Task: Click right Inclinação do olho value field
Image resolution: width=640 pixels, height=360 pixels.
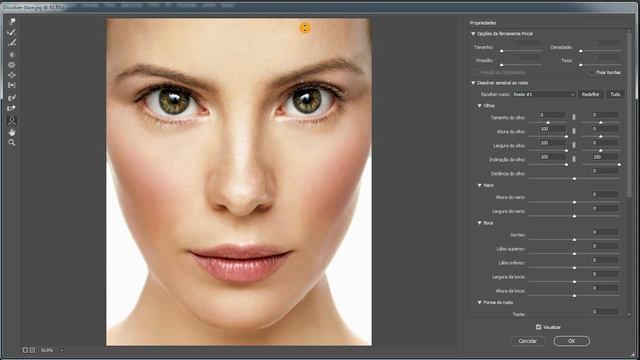Action: (x=605, y=157)
